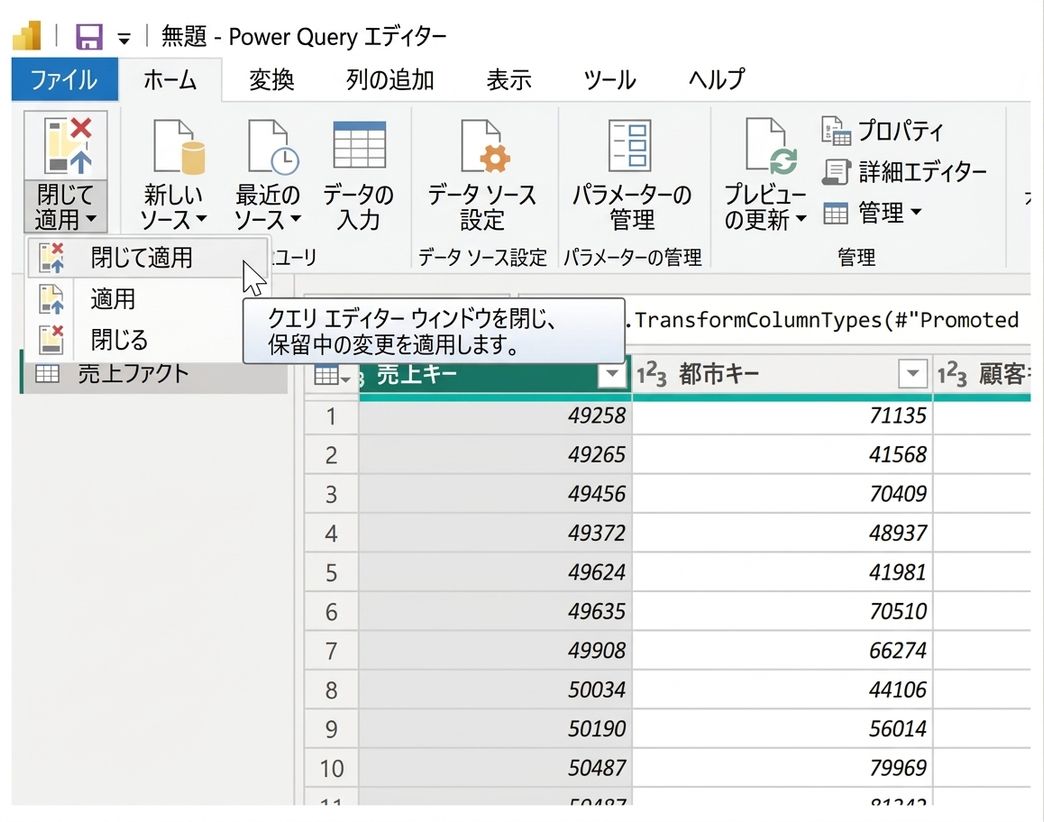Choose 適用 from the dropdown menu
This screenshot has height=822, width=1044.
coord(133,299)
